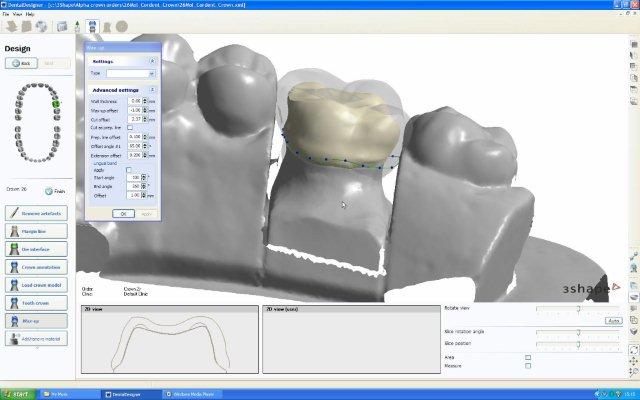Collapse the Advanced settings section
Viewport: 640px width, 400px height.
(152, 89)
